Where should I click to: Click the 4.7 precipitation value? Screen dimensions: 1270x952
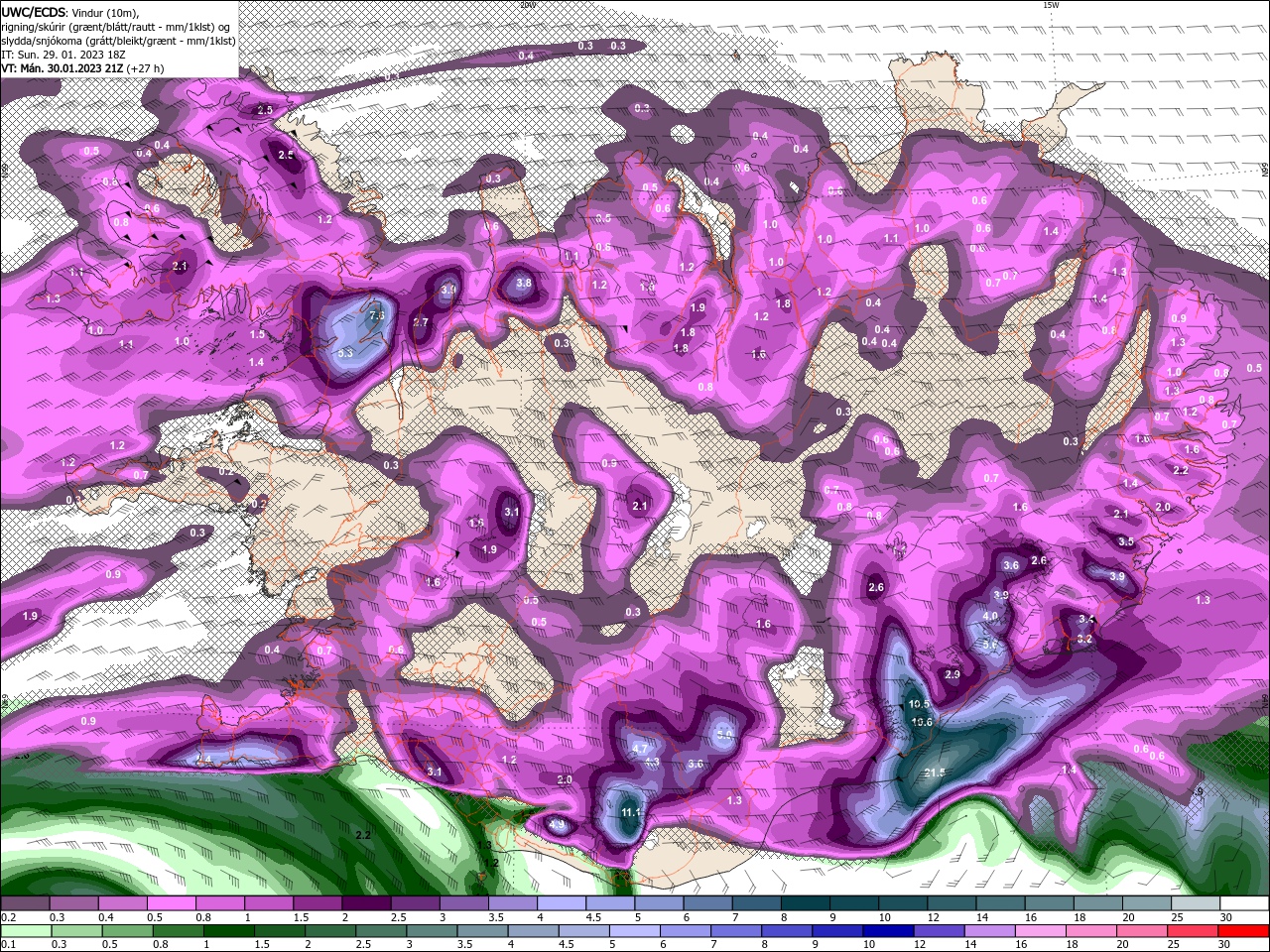(x=640, y=748)
